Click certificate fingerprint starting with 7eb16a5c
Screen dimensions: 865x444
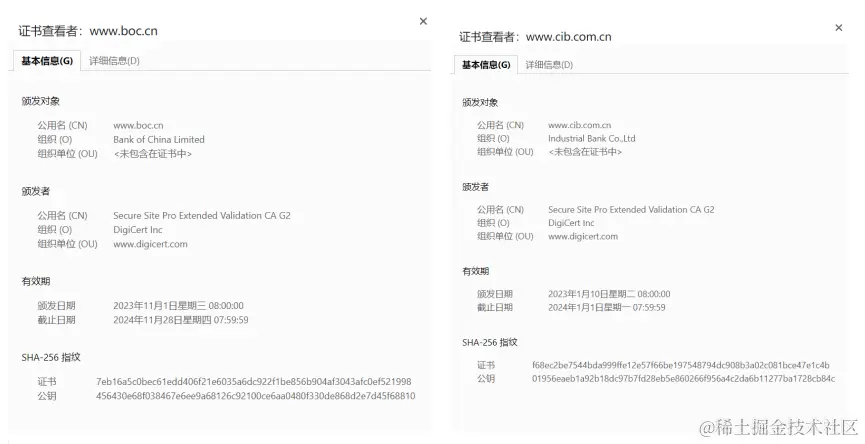click(253, 382)
